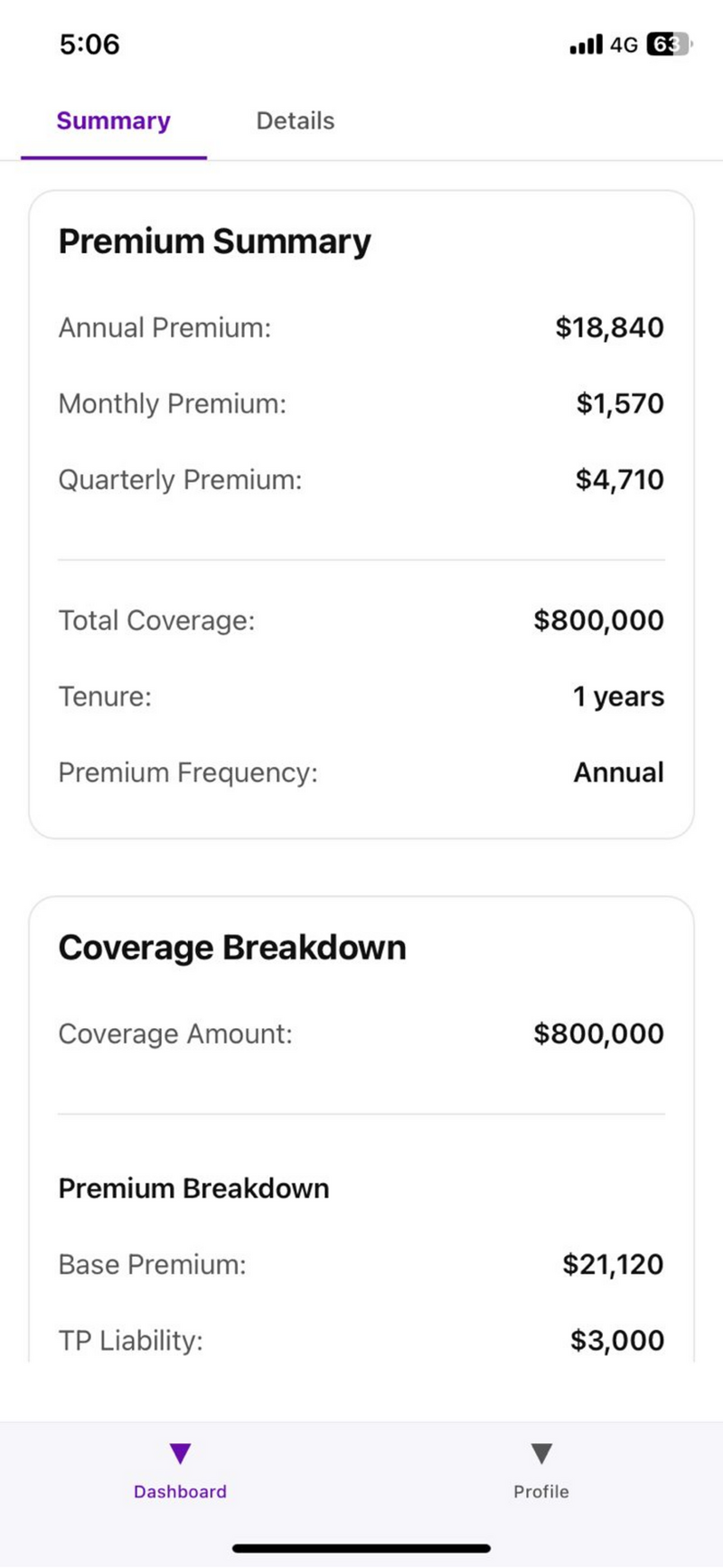Tap the Total Coverage row label
The image size is (723, 1568).
[156, 620]
